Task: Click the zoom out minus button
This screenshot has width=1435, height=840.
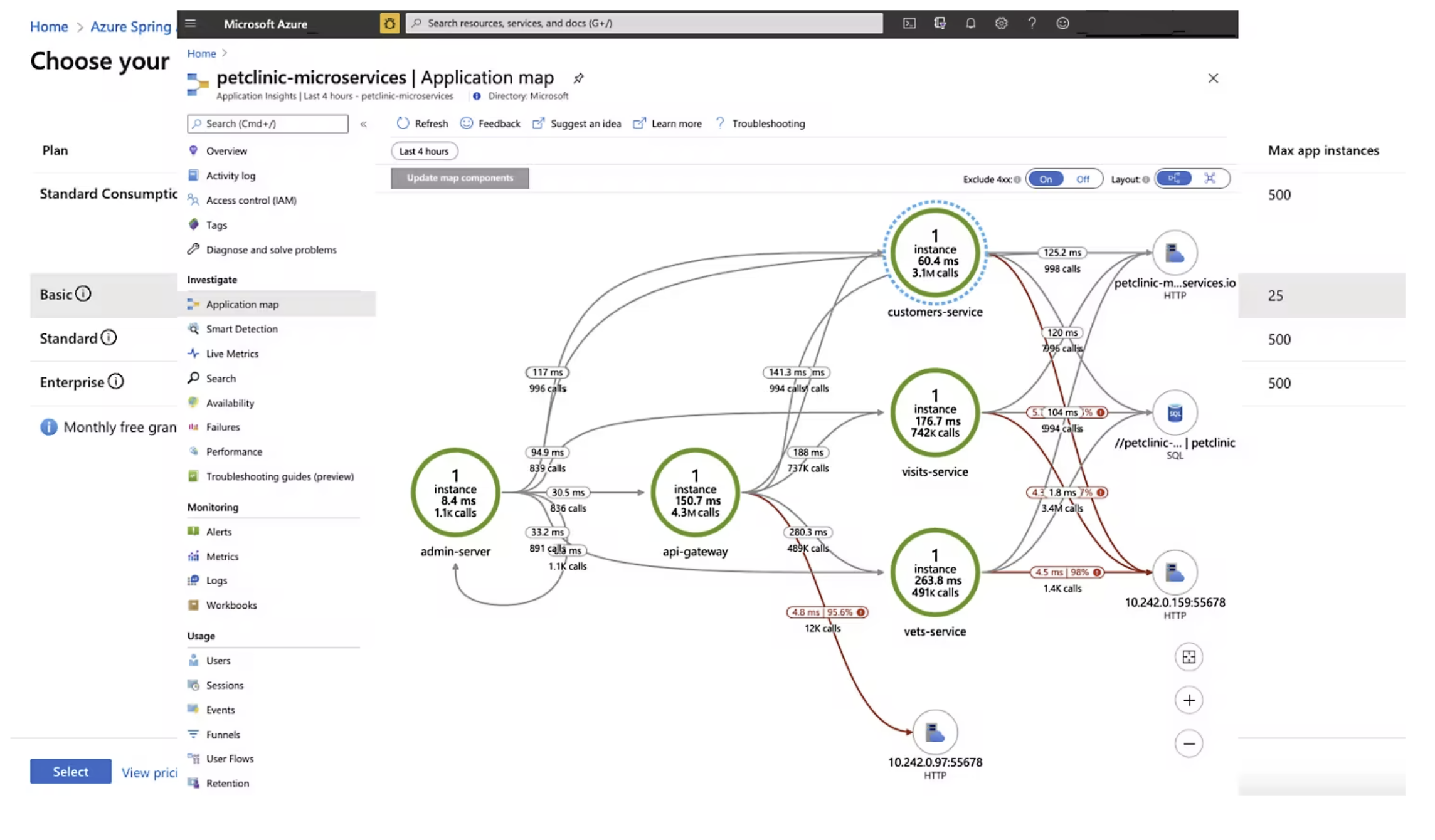Action: 1189,743
